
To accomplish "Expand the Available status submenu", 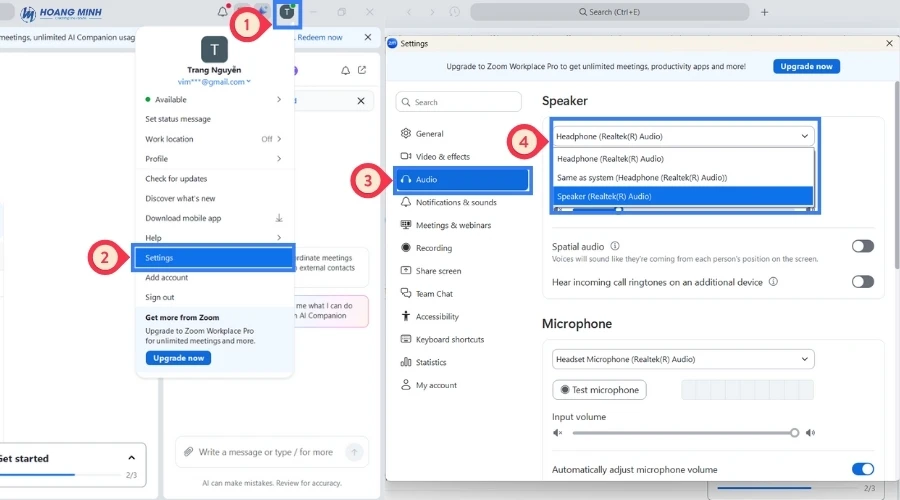I will click(279, 99).
